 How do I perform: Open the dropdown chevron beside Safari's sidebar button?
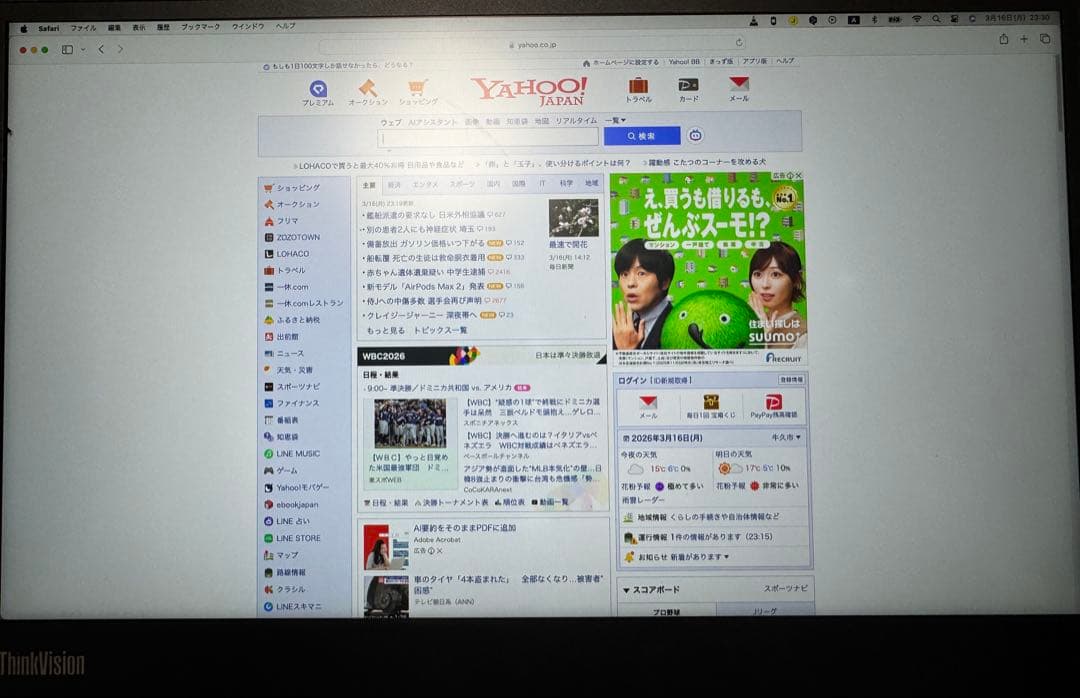coord(83,50)
